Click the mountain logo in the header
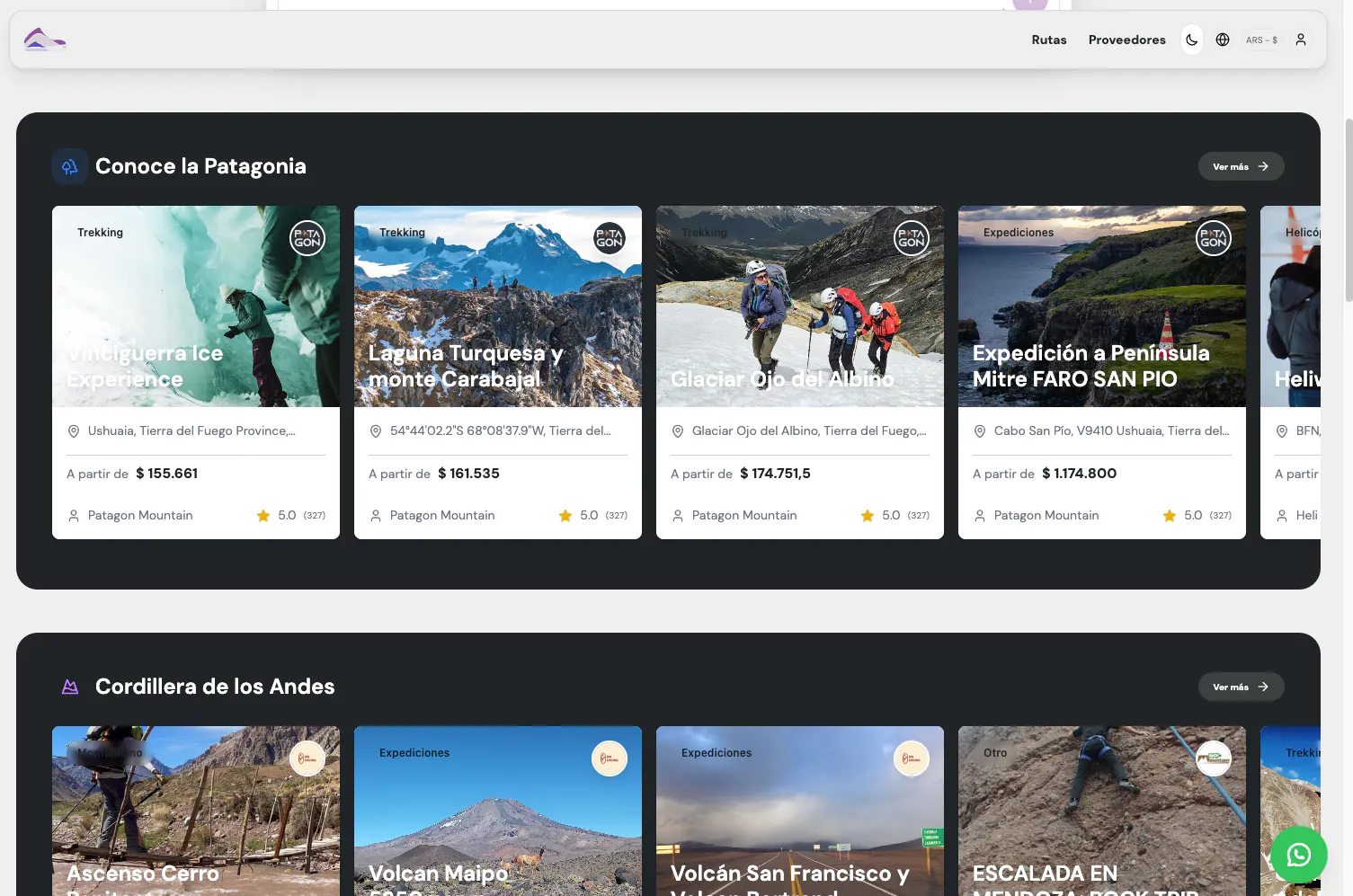Screen dimensions: 1353x896 [x=45, y=40]
